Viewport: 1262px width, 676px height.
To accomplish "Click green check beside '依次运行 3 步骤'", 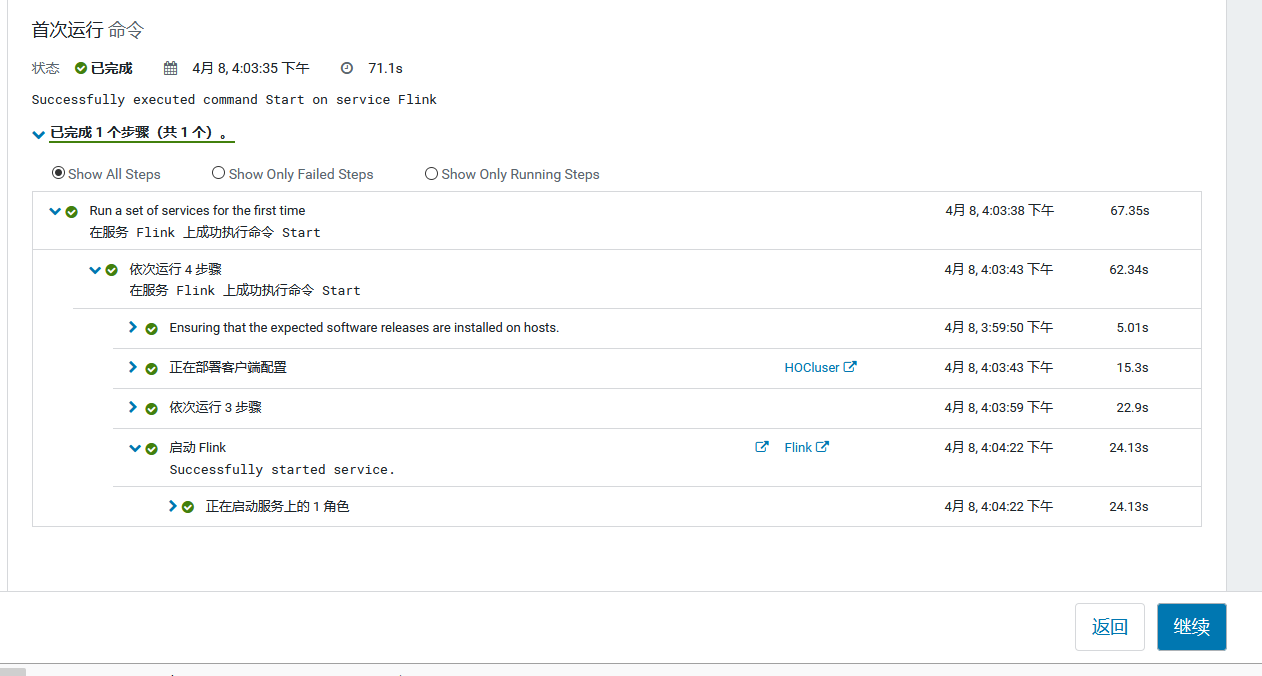I will click(152, 409).
